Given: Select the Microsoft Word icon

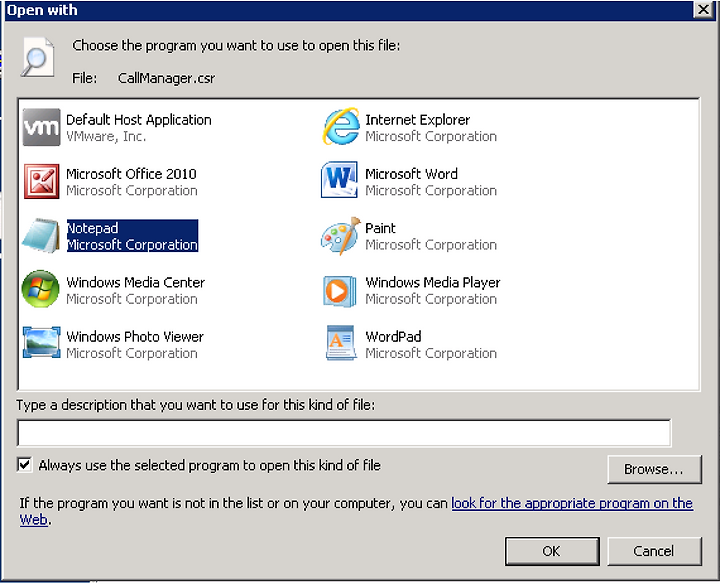Looking at the screenshot, I should pos(339,180).
